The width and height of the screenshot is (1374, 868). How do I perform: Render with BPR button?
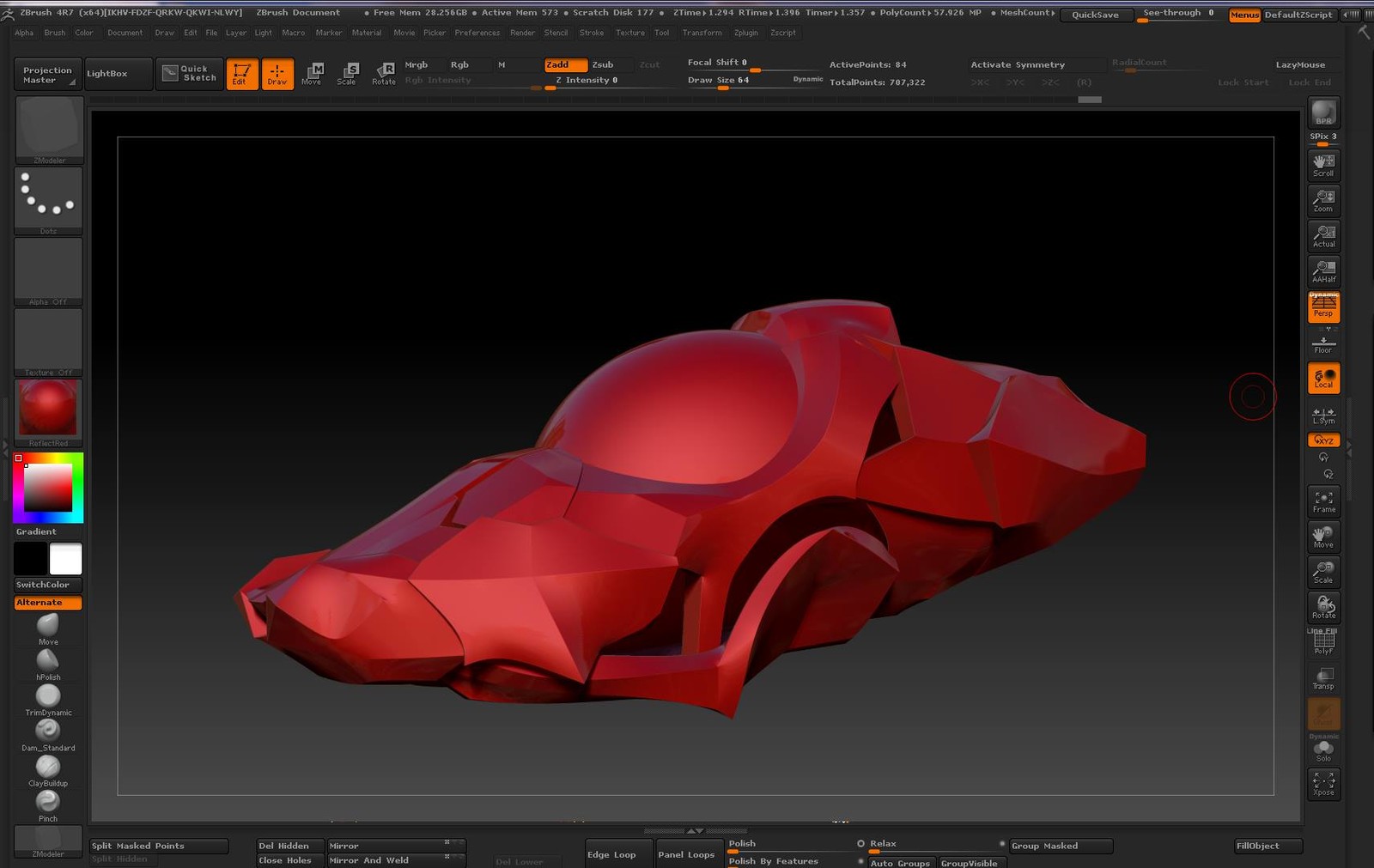(1323, 112)
